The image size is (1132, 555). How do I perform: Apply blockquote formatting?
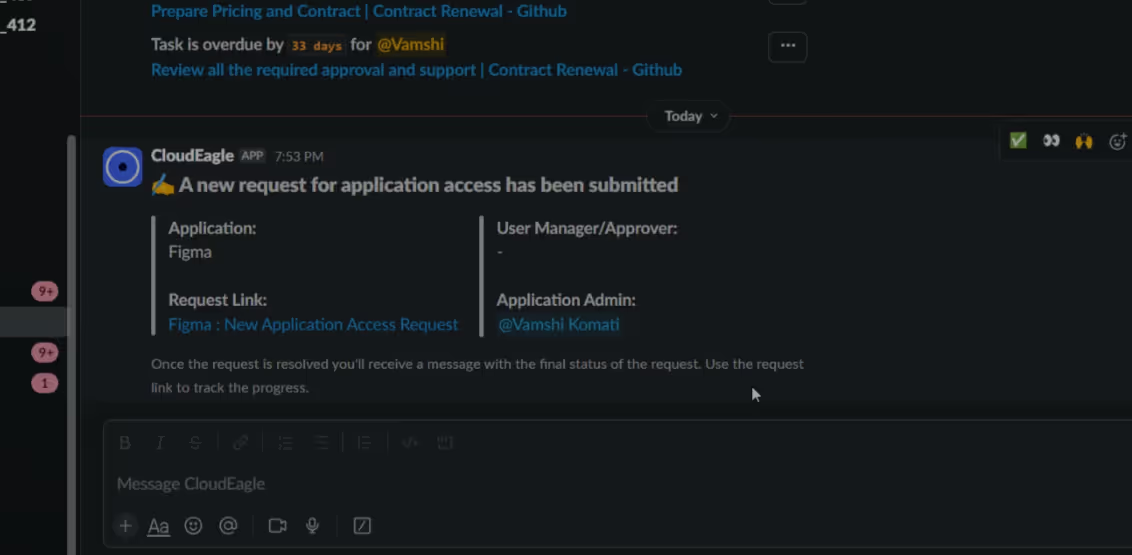pos(365,442)
